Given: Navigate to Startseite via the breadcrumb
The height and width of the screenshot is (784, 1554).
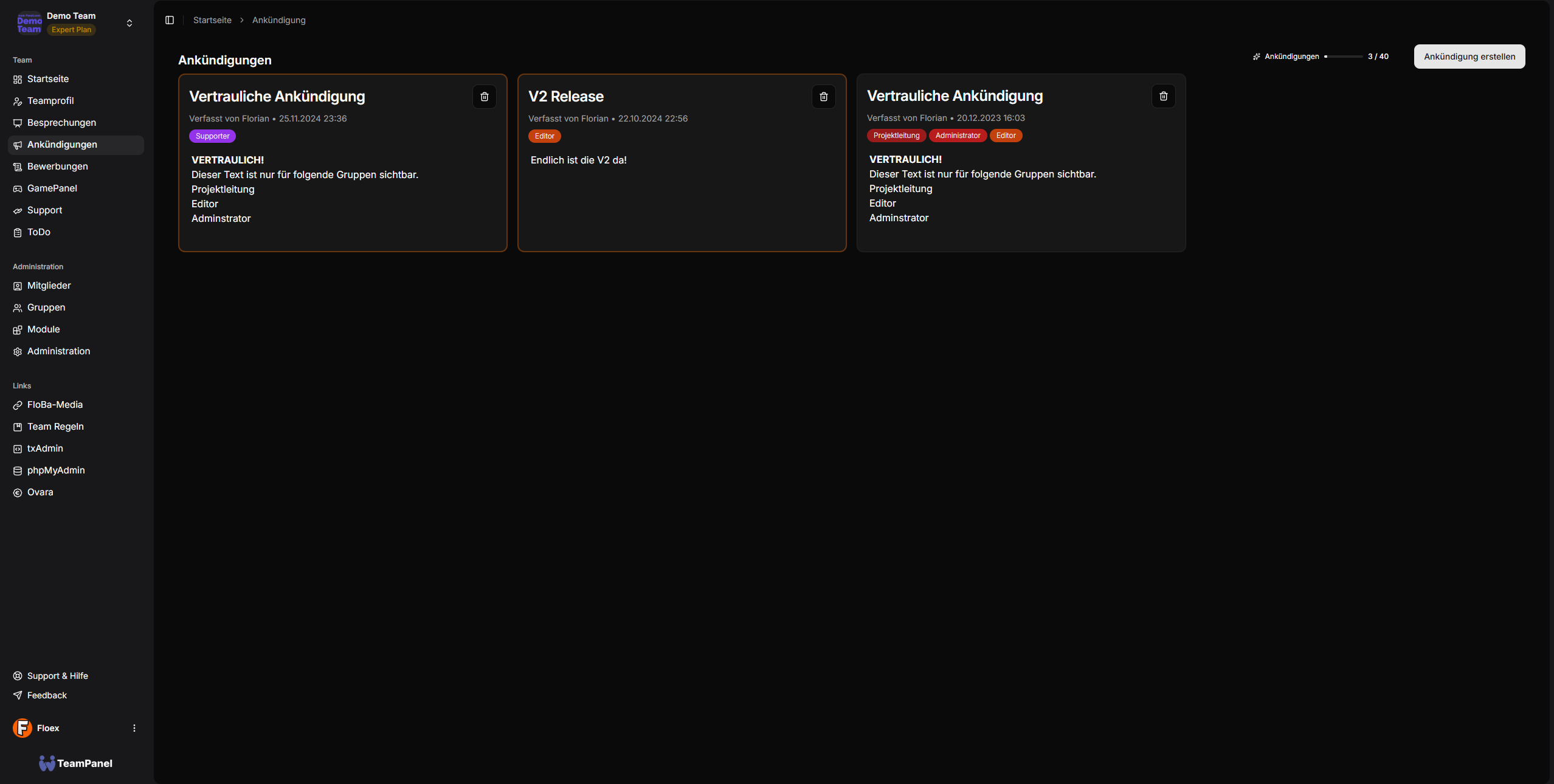Looking at the screenshot, I should pos(212,20).
